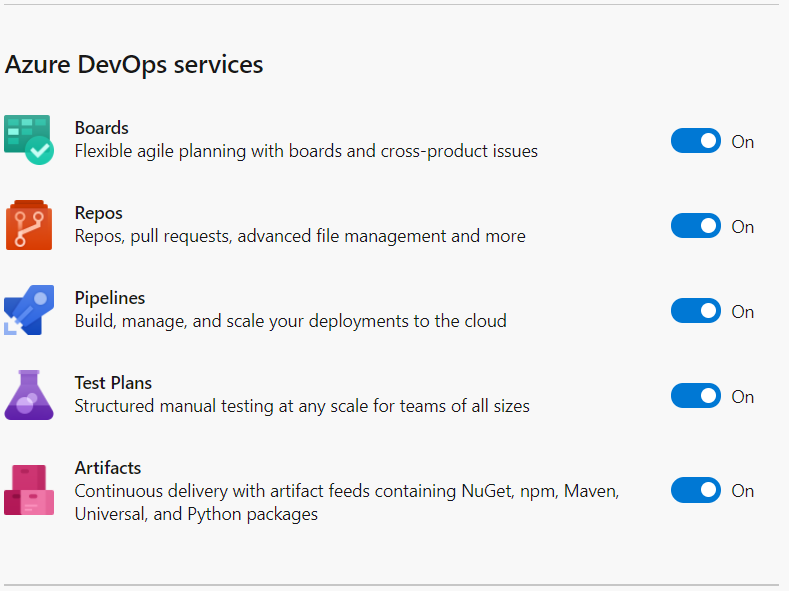The height and width of the screenshot is (591, 789).
Task: Click the Boards description about agile planning
Action: tap(306, 151)
